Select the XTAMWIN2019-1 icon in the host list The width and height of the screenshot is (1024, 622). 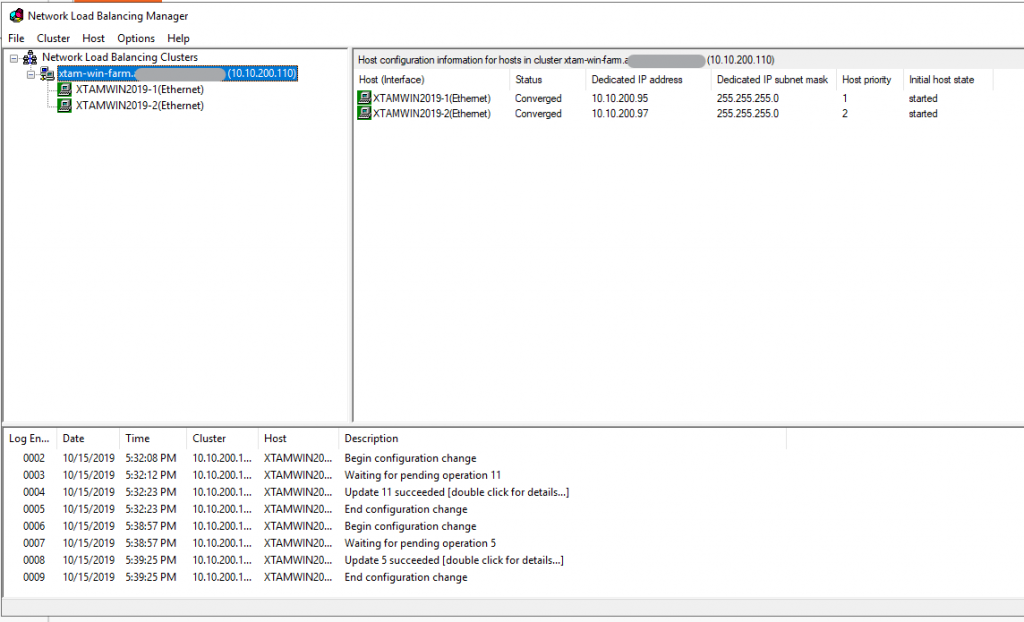click(x=364, y=98)
